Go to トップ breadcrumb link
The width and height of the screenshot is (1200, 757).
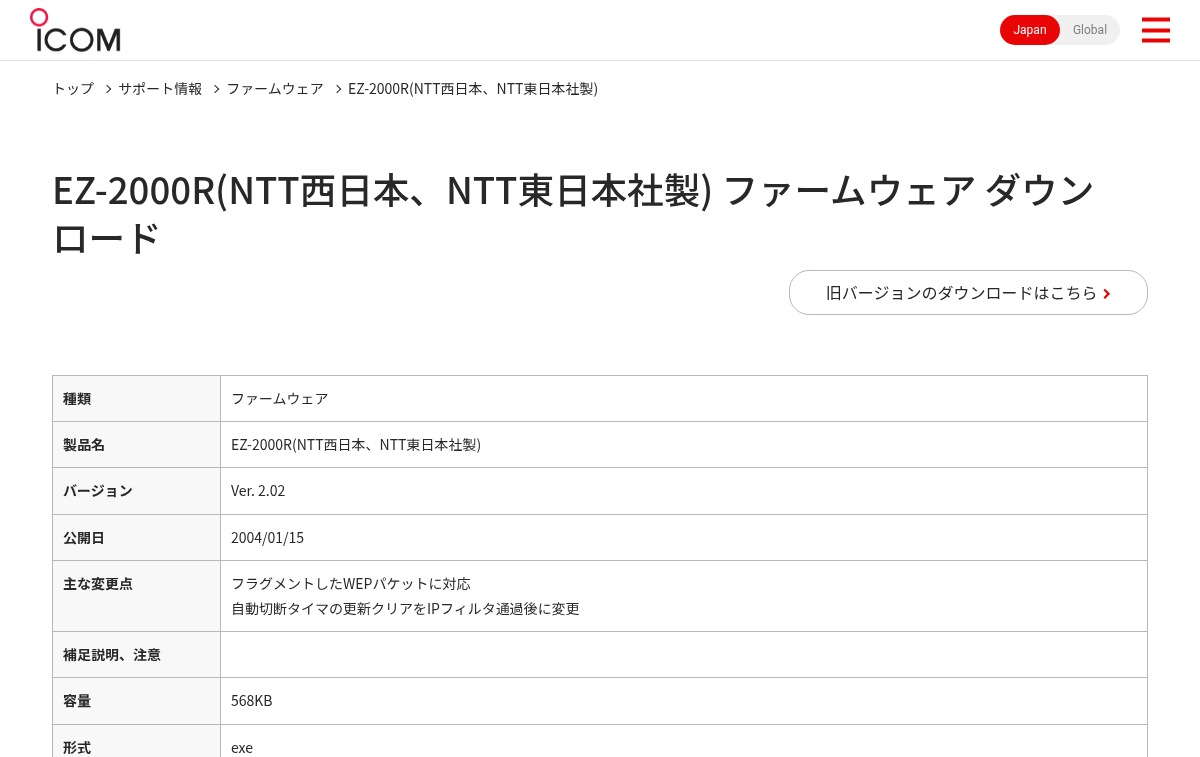73,89
